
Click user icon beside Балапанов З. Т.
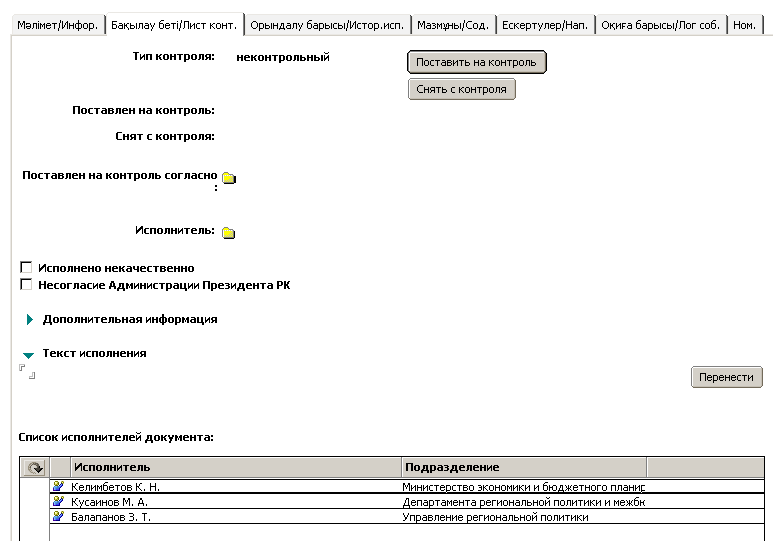pos(59,516)
